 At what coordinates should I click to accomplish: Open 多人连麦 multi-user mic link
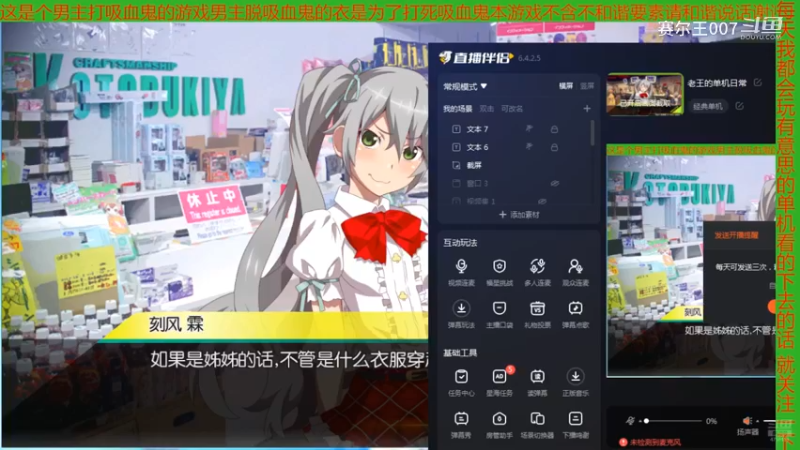pos(537,272)
